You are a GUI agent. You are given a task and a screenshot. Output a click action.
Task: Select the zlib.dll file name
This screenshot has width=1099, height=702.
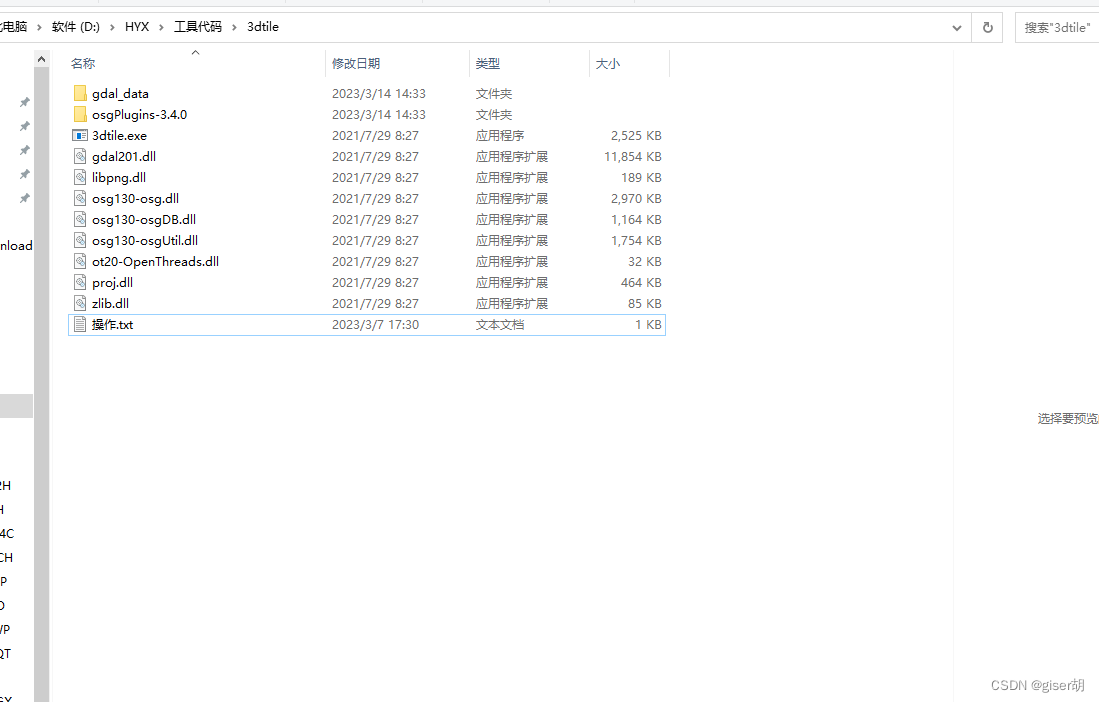[x=110, y=303]
